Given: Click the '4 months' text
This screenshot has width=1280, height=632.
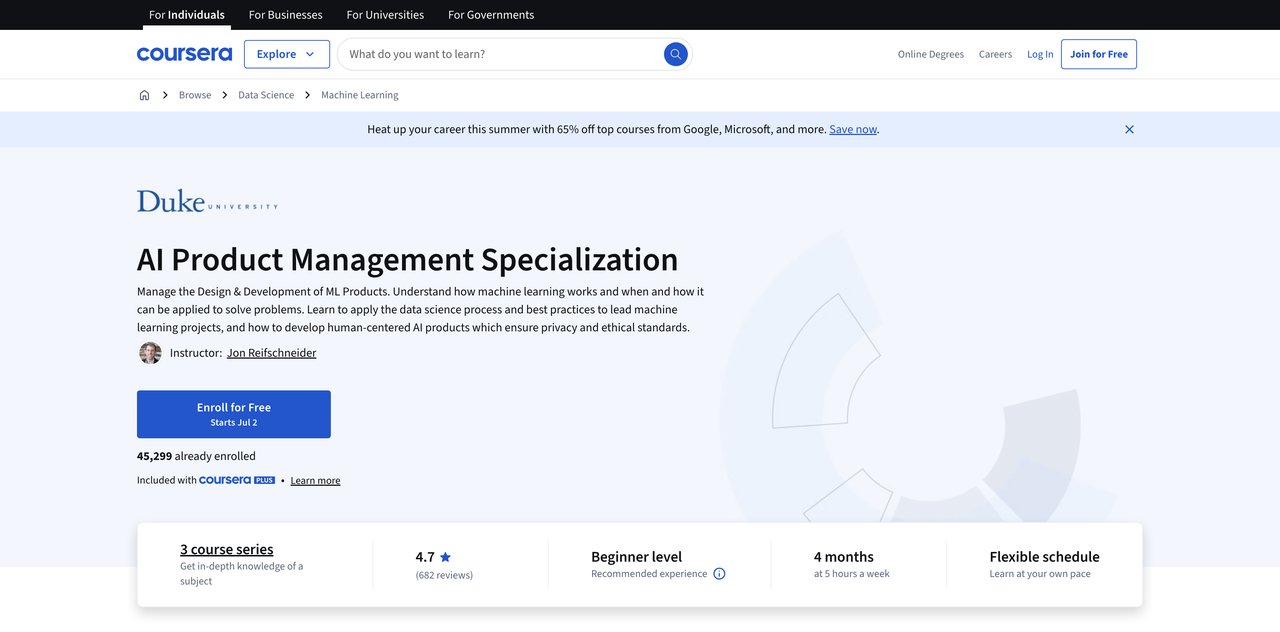Looking at the screenshot, I should click(x=844, y=557).
